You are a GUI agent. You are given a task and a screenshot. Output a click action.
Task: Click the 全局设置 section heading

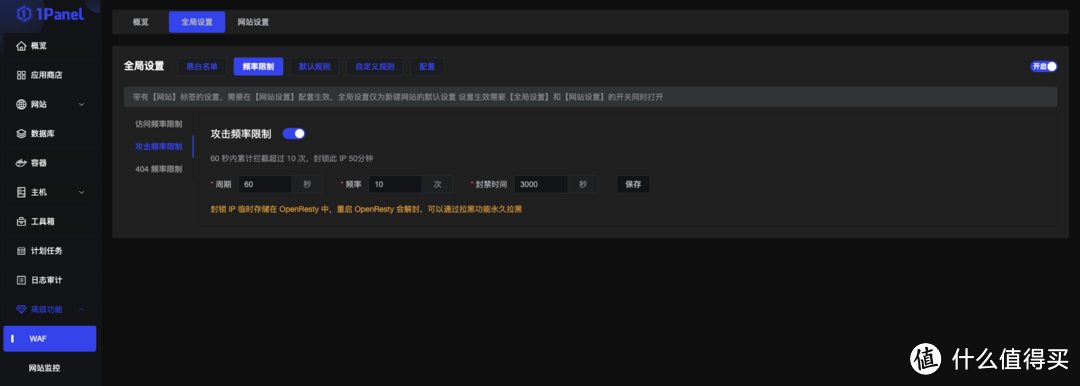144,66
